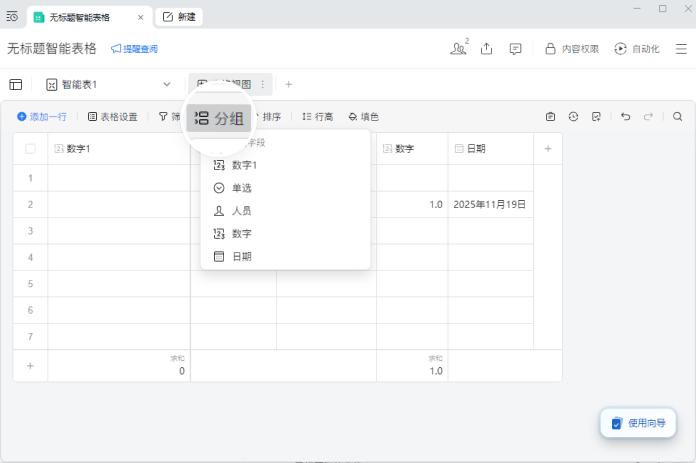696x463 pixels.
Task: Select row number 1
Action: tap(30, 178)
